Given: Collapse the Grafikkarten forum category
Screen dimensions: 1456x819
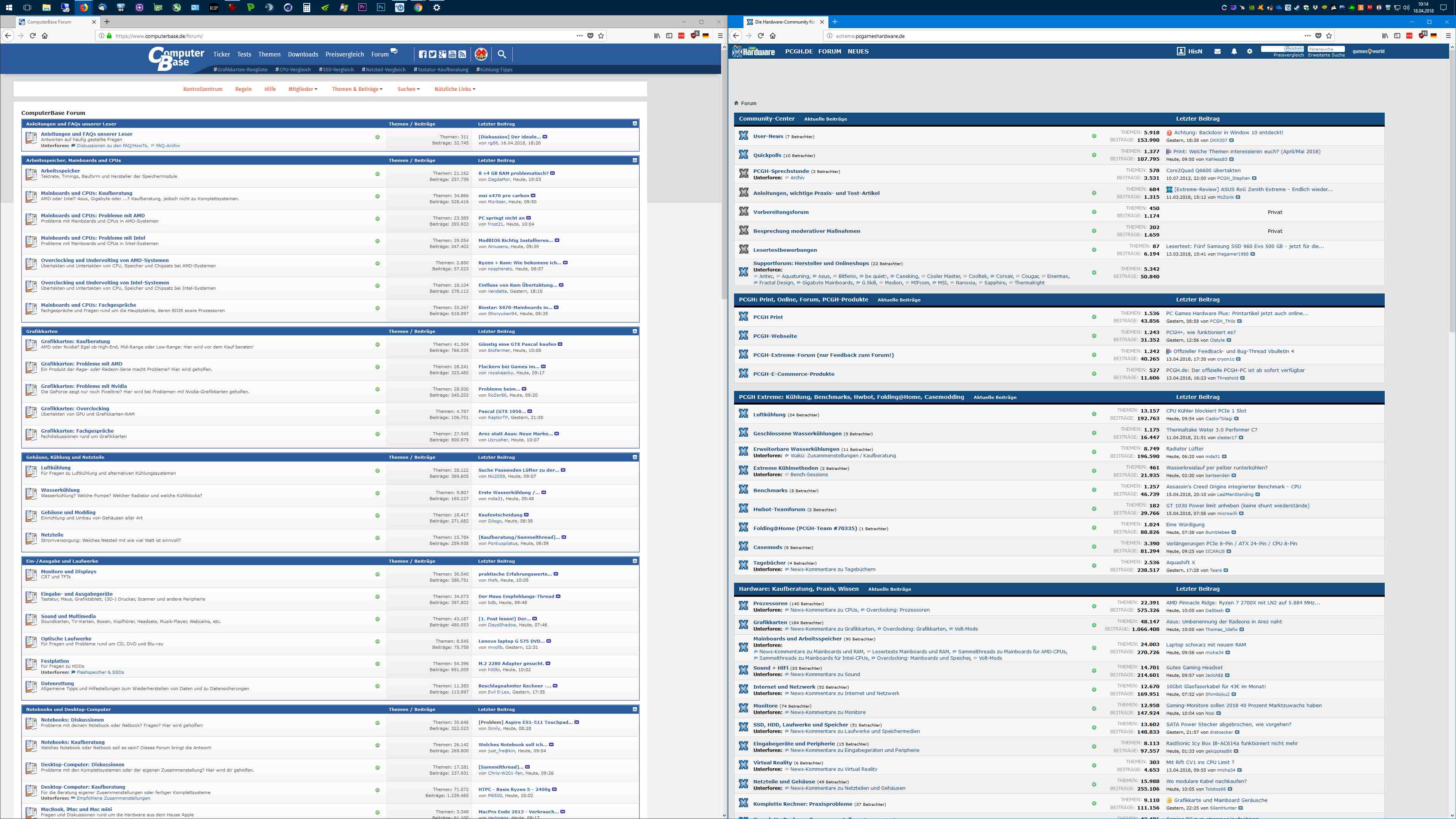Looking at the screenshot, I should point(635,331).
